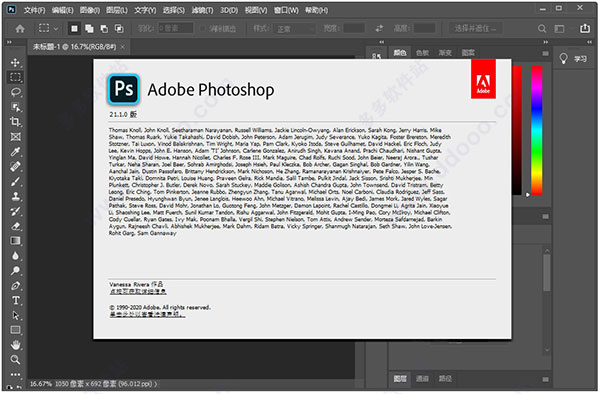Screen dimensions: 600x394
Task: Click the Share image icon
Action: click(x=585, y=28)
